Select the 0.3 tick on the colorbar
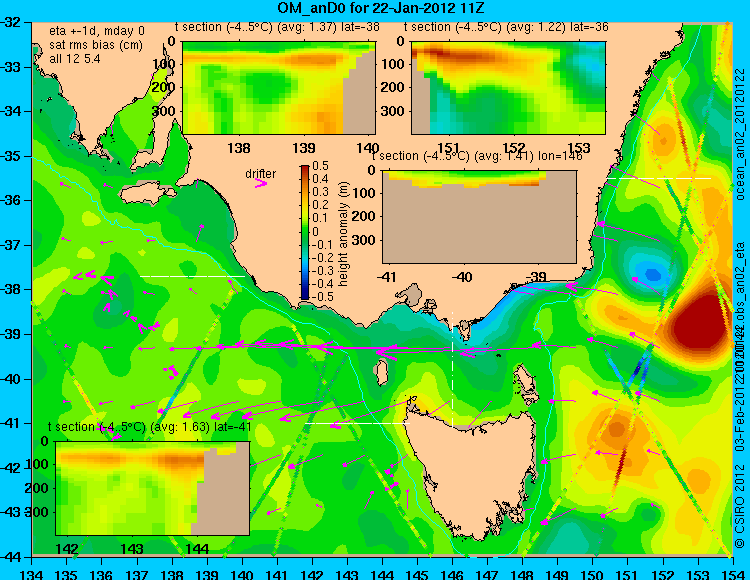The width and height of the screenshot is (750, 580). click(x=320, y=192)
